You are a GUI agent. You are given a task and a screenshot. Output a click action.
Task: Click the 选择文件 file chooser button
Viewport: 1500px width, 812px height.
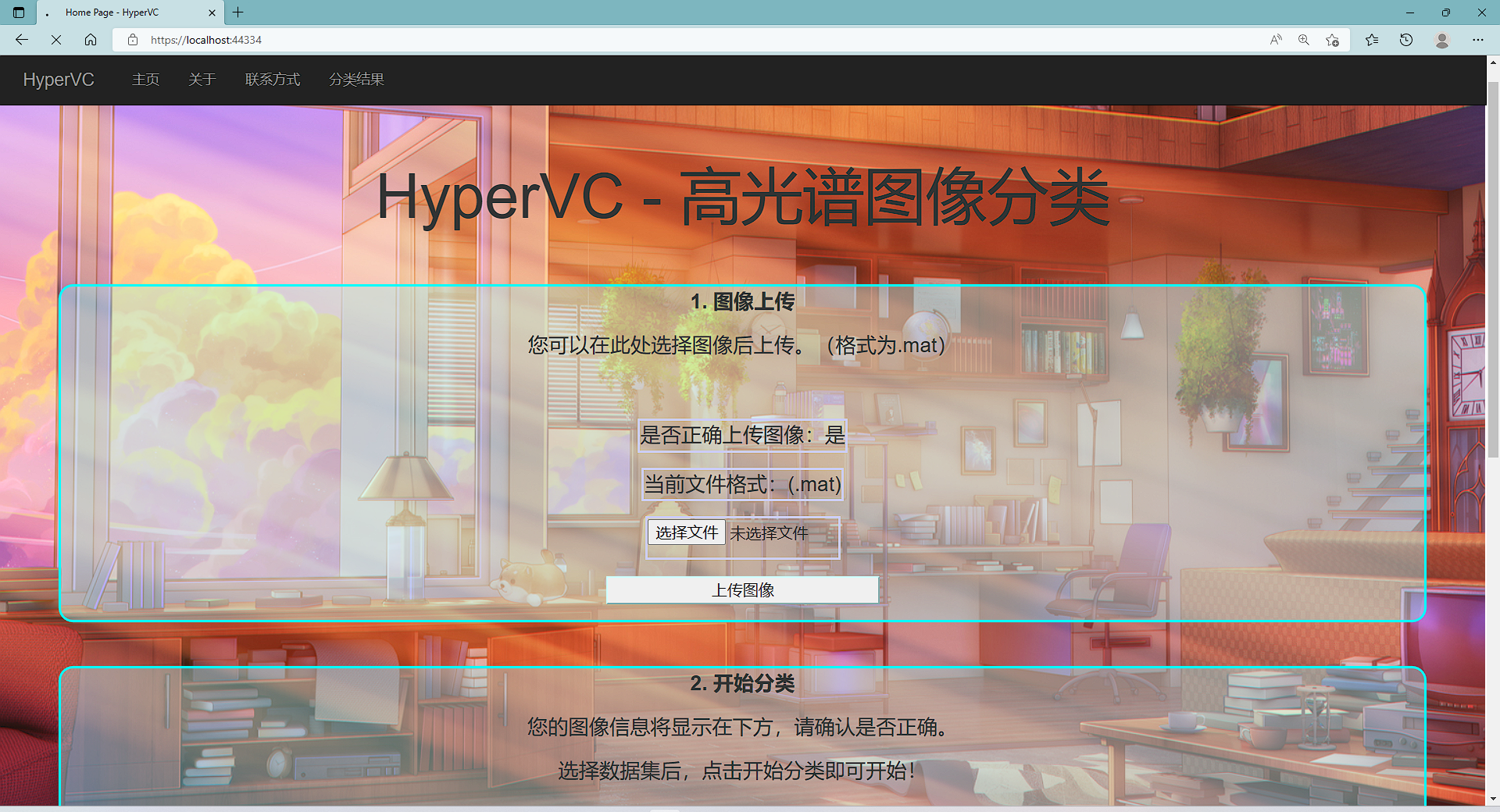click(687, 532)
